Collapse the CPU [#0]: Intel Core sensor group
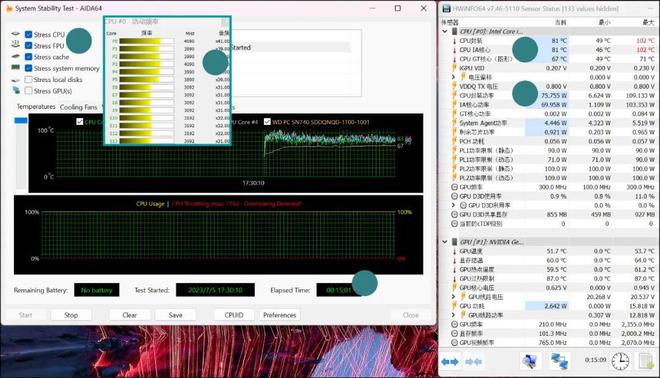 click(x=444, y=32)
